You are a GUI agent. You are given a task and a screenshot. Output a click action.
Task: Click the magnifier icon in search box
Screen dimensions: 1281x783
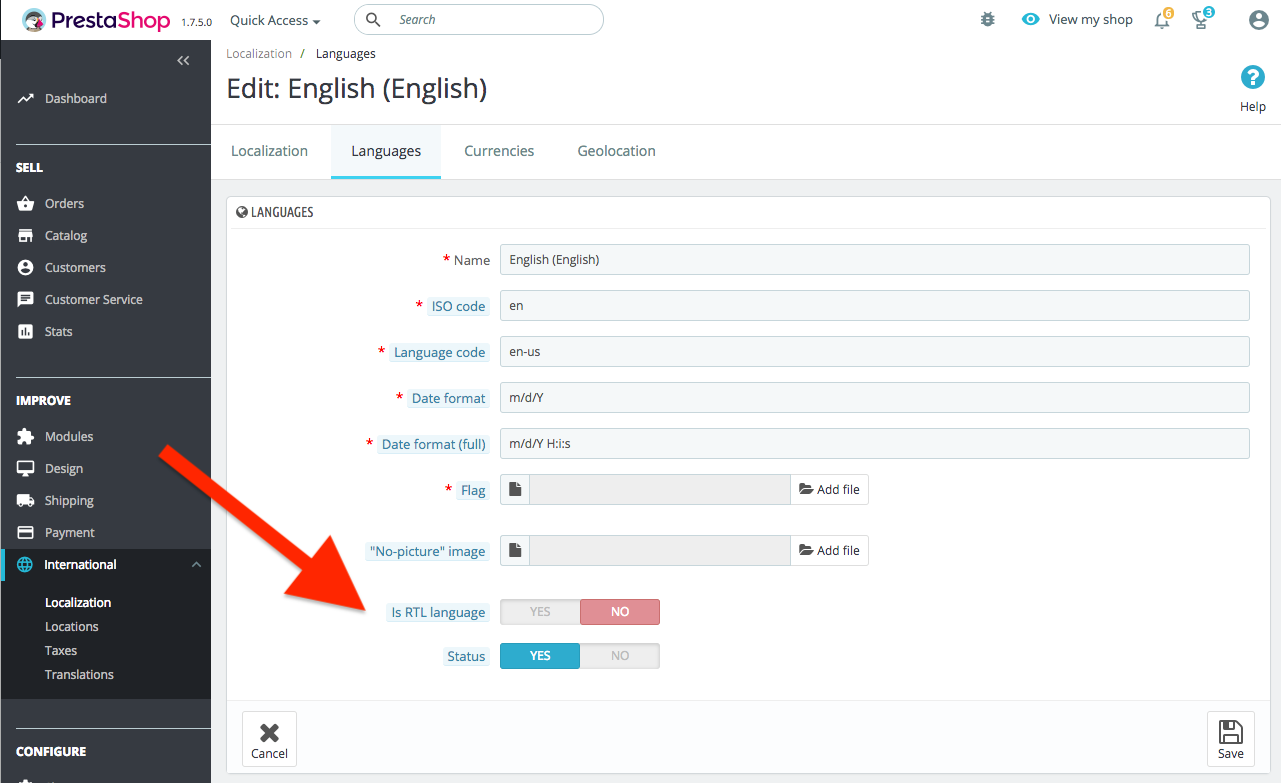373,20
